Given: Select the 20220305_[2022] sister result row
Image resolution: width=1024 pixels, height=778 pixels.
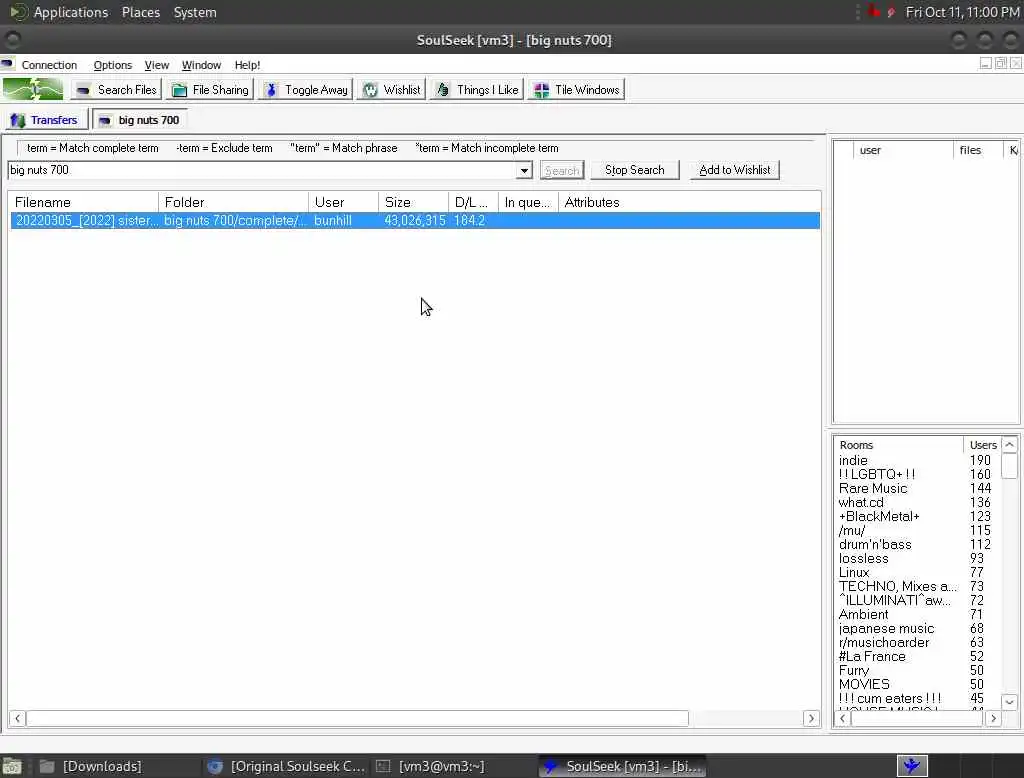Looking at the screenshot, I should pos(415,221).
